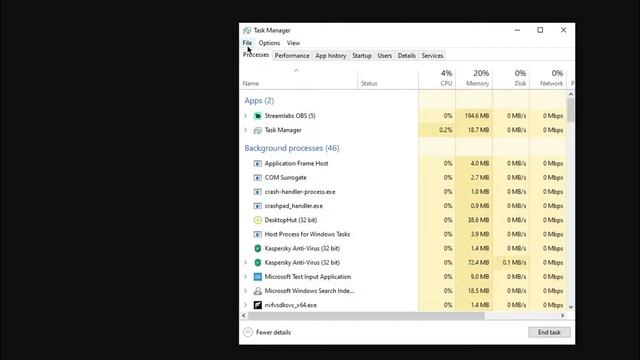640x360 pixels.
Task: Switch to the Details tab
Action: click(x=407, y=56)
